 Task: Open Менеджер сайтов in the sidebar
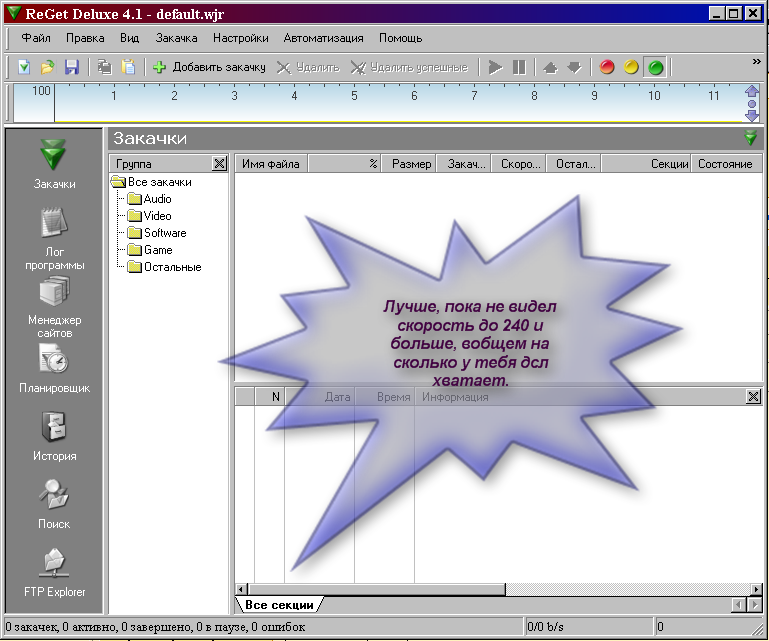pyautogui.click(x=54, y=307)
